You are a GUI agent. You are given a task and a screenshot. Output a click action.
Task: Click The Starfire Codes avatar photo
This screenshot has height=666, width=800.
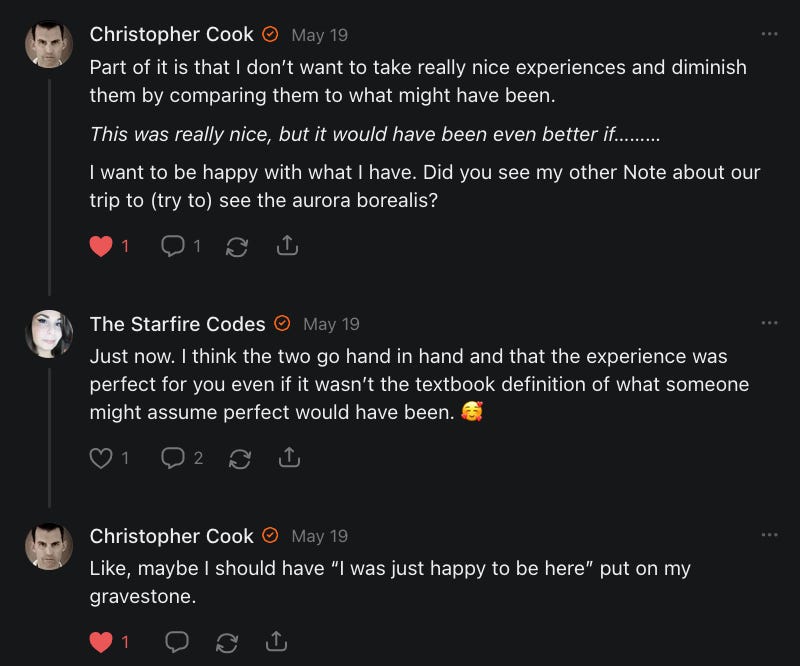[49, 333]
